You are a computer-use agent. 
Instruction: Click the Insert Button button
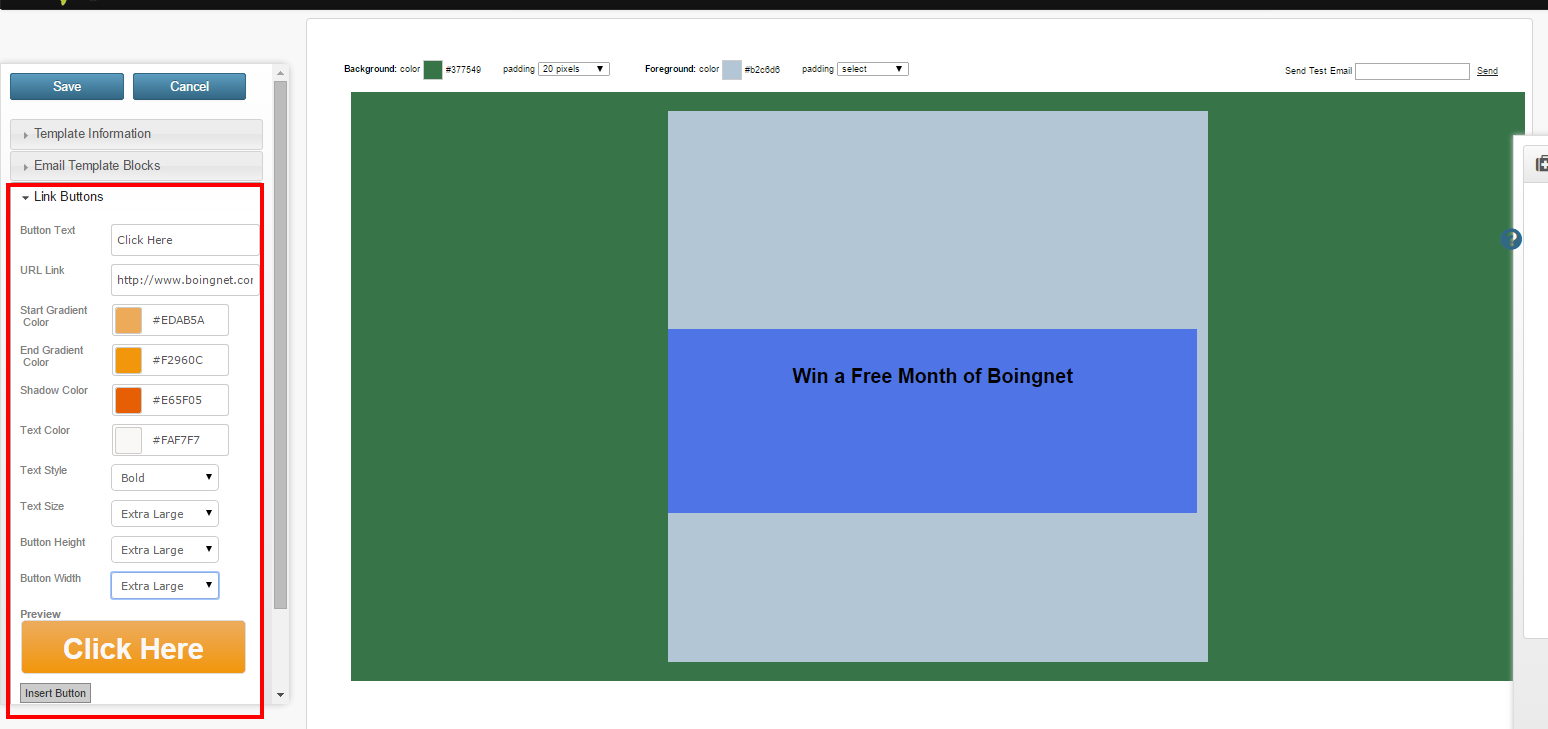[x=55, y=693]
